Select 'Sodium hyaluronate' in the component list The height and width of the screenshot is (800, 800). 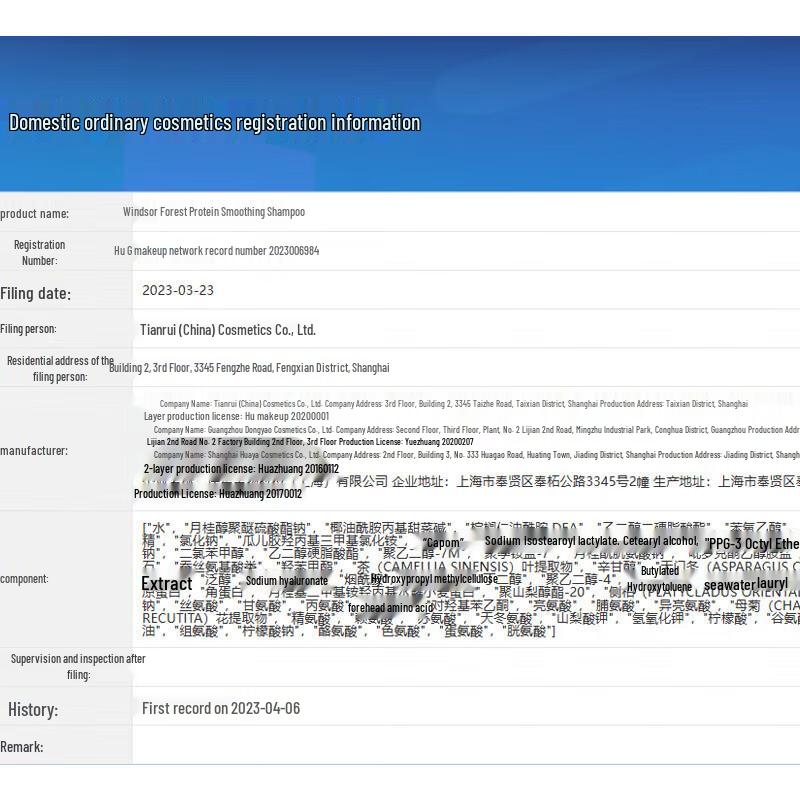click(286, 581)
